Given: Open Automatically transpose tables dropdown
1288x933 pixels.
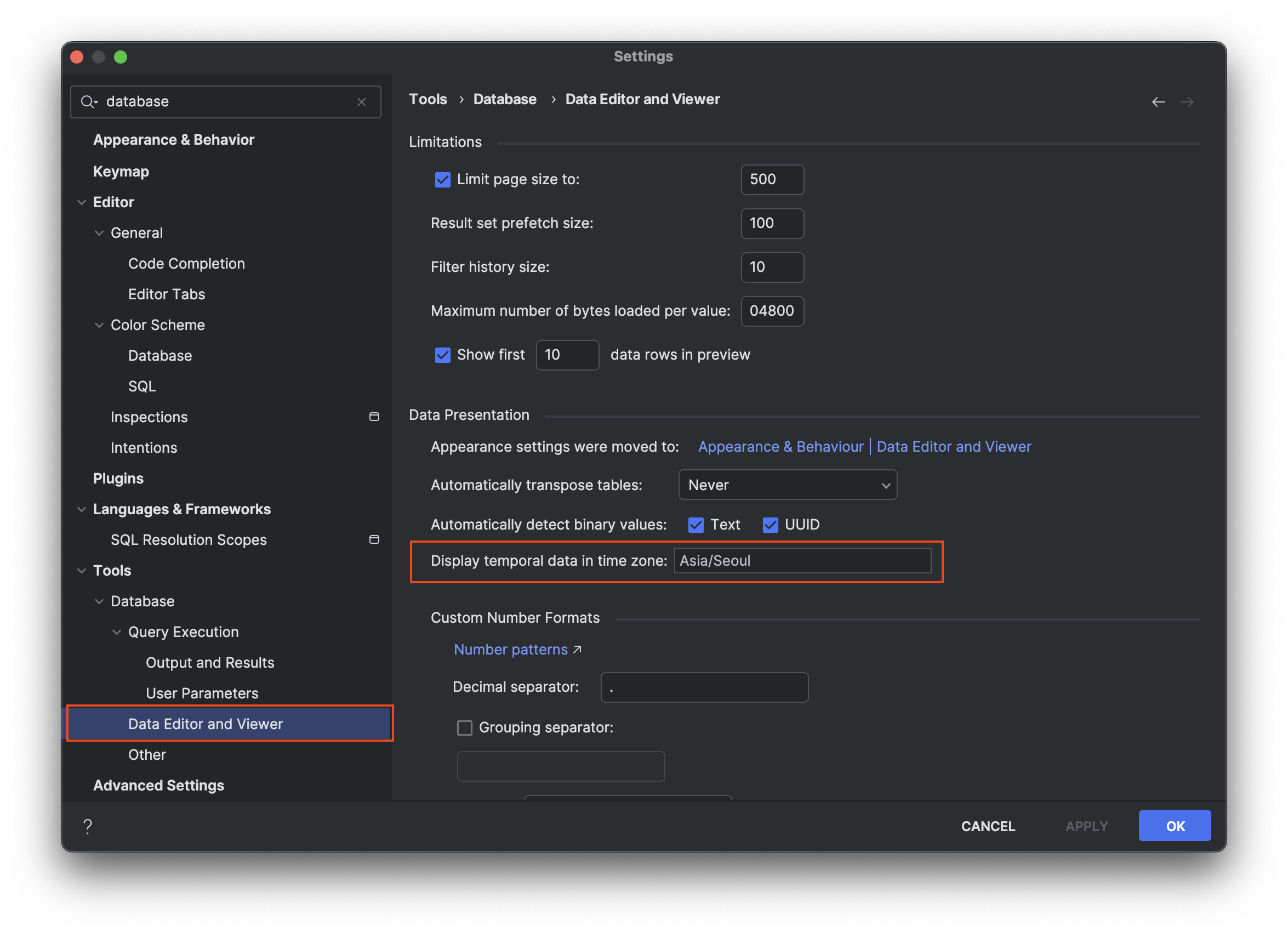Looking at the screenshot, I should (x=787, y=485).
